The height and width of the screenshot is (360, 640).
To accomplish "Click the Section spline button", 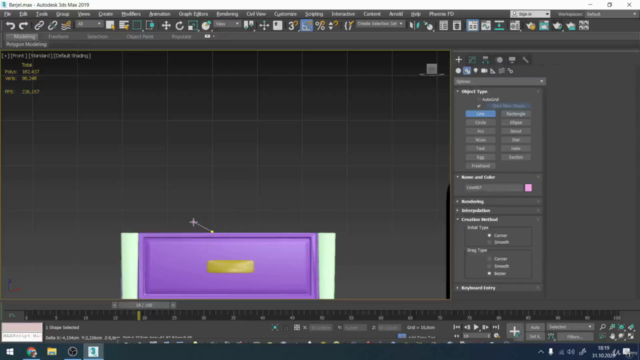I will (x=516, y=157).
